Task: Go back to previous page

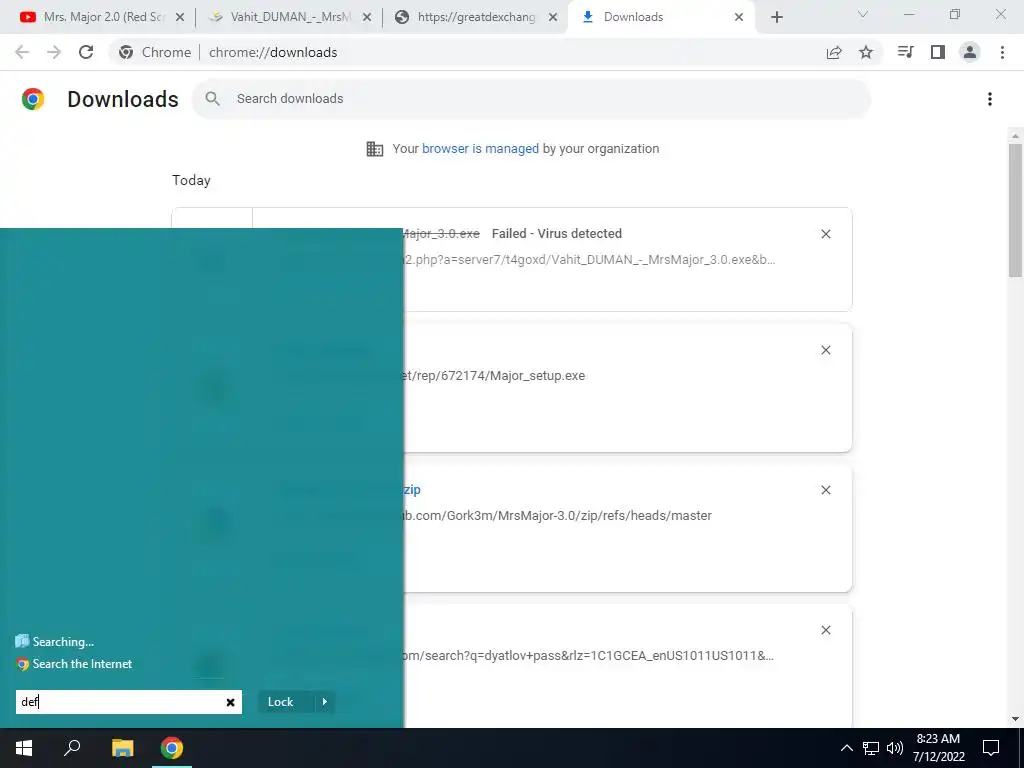Action: [22, 52]
